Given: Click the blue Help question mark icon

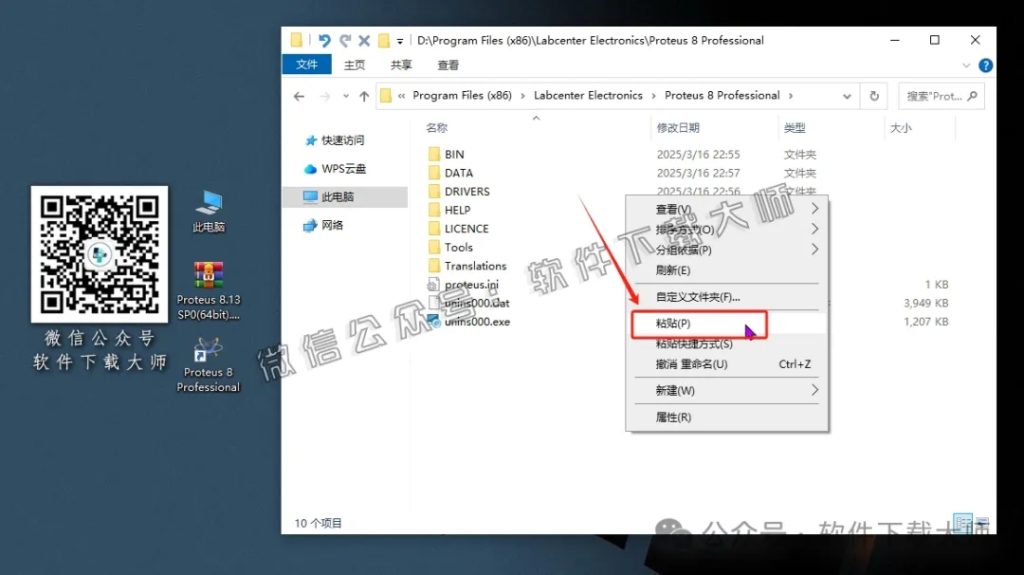Looking at the screenshot, I should click(985, 65).
